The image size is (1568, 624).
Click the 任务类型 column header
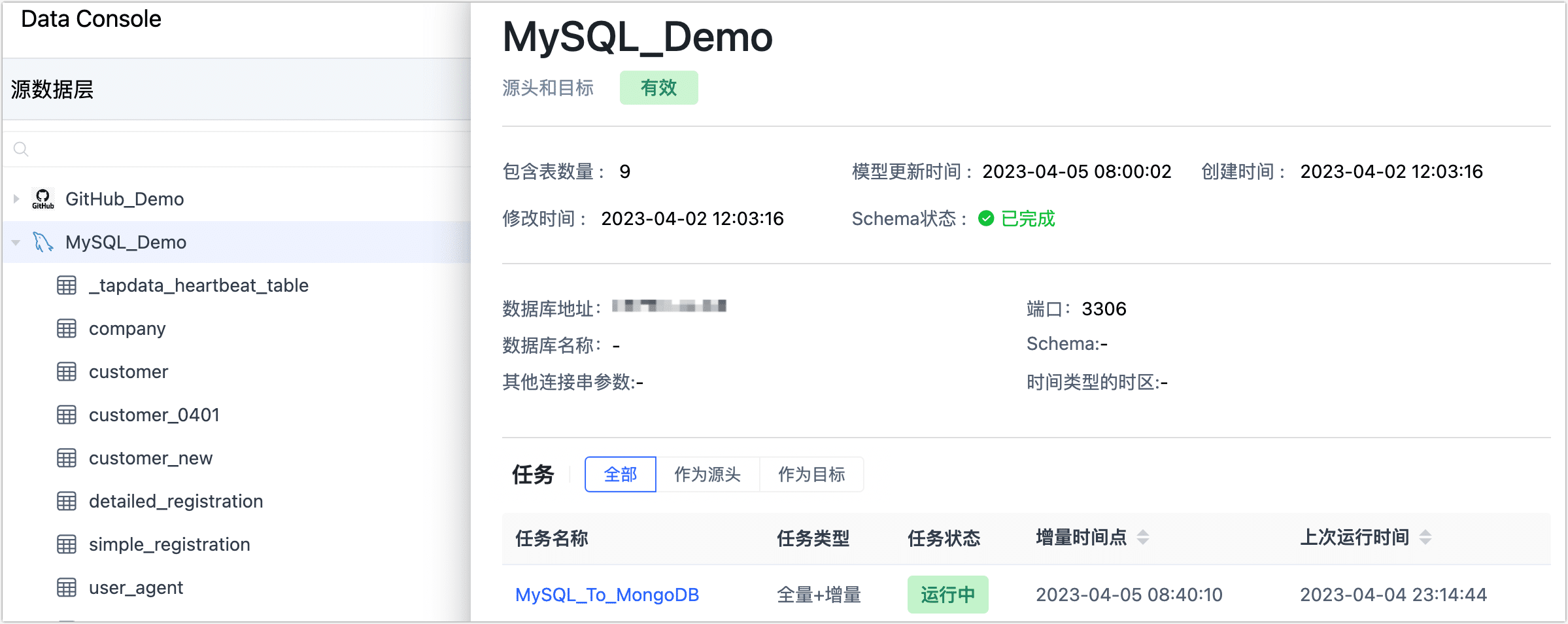813,538
